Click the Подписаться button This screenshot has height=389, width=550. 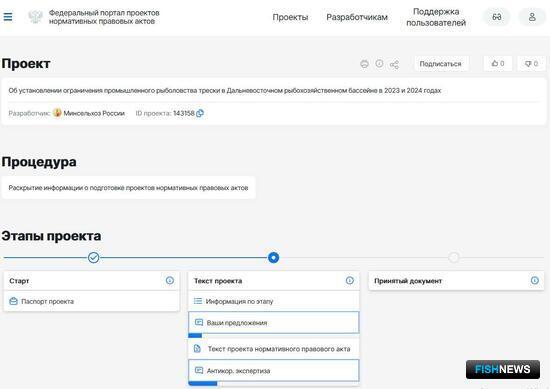tap(441, 64)
